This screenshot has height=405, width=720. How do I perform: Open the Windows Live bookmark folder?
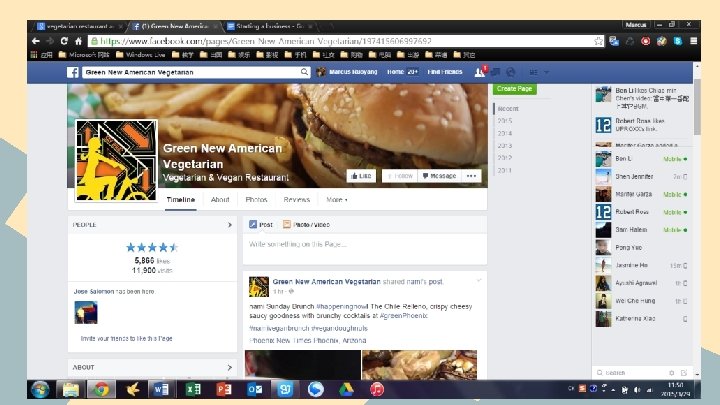(141, 55)
